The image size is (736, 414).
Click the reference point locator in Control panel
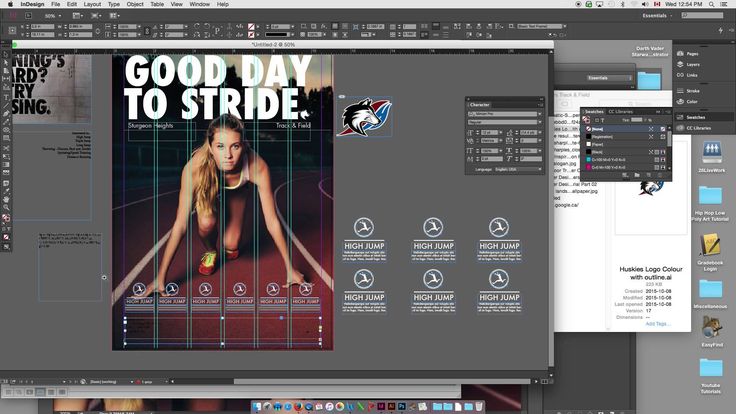(13, 31)
